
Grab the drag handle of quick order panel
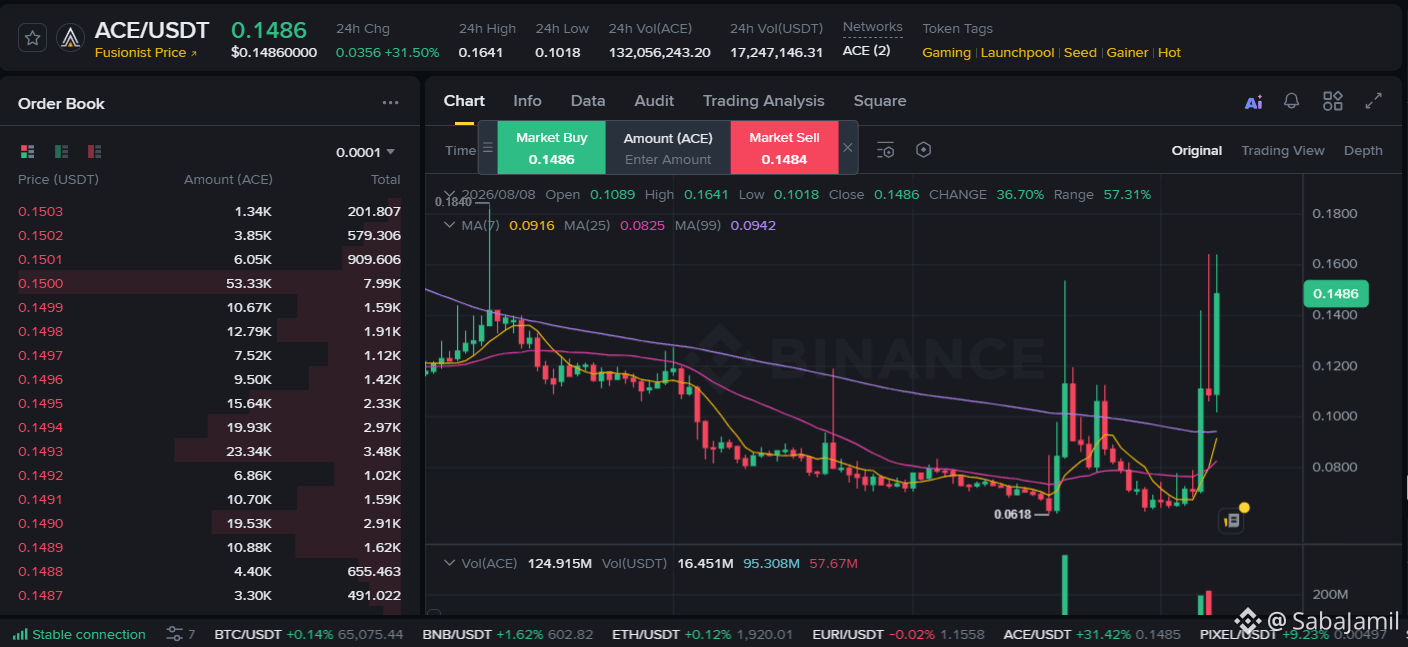click(487, 148)
